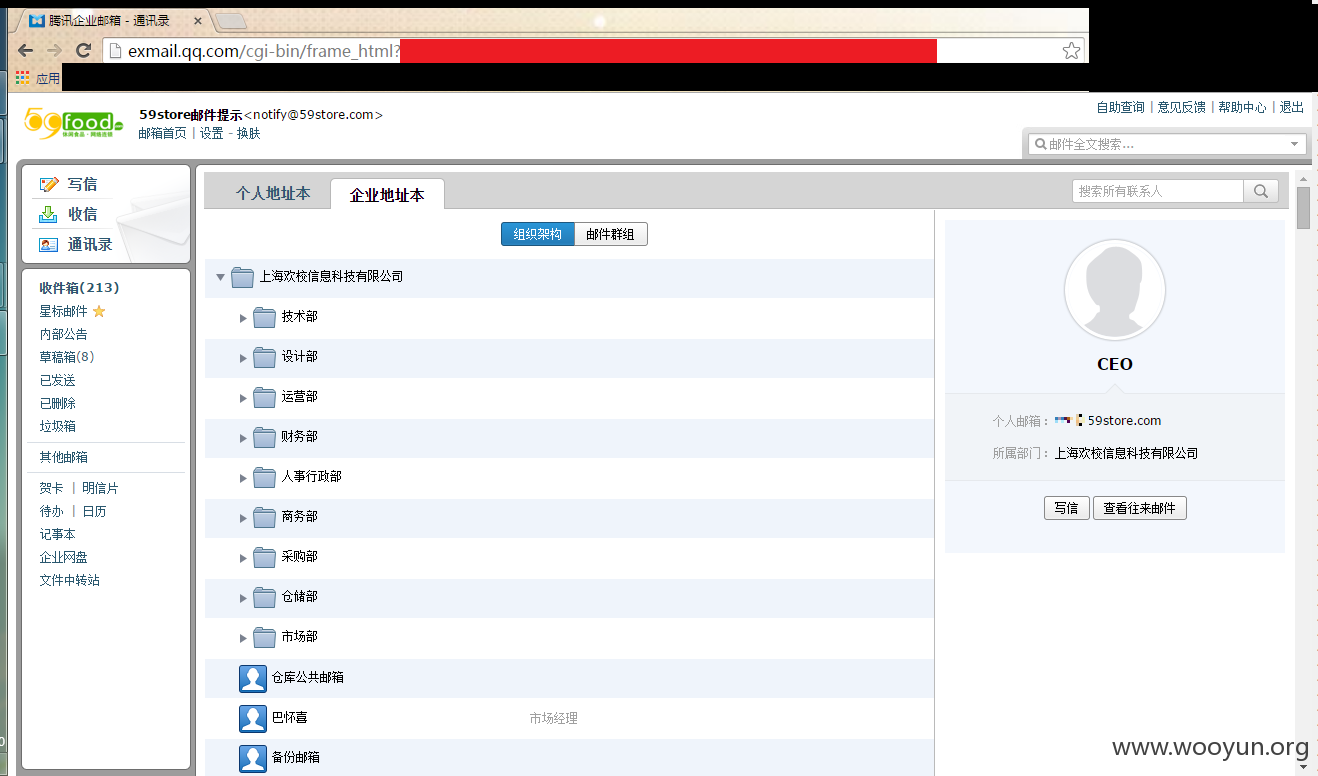
Task: Expand the 财务部 department
Action: point(243,438)
